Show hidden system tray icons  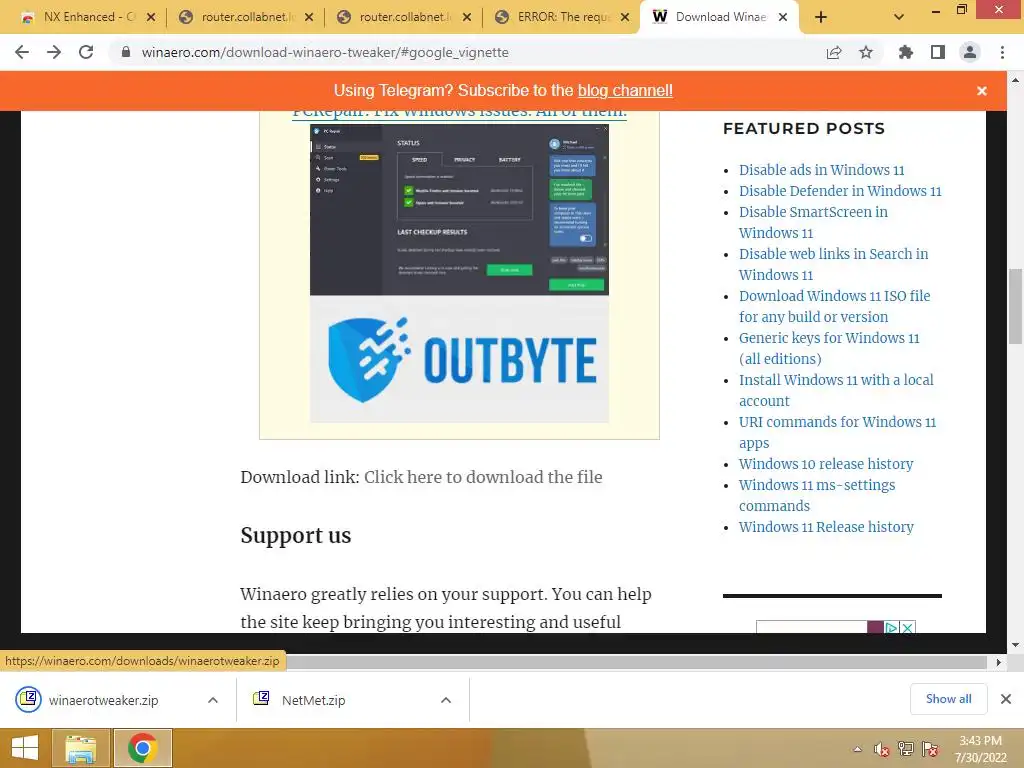click(x=857, y=749)
